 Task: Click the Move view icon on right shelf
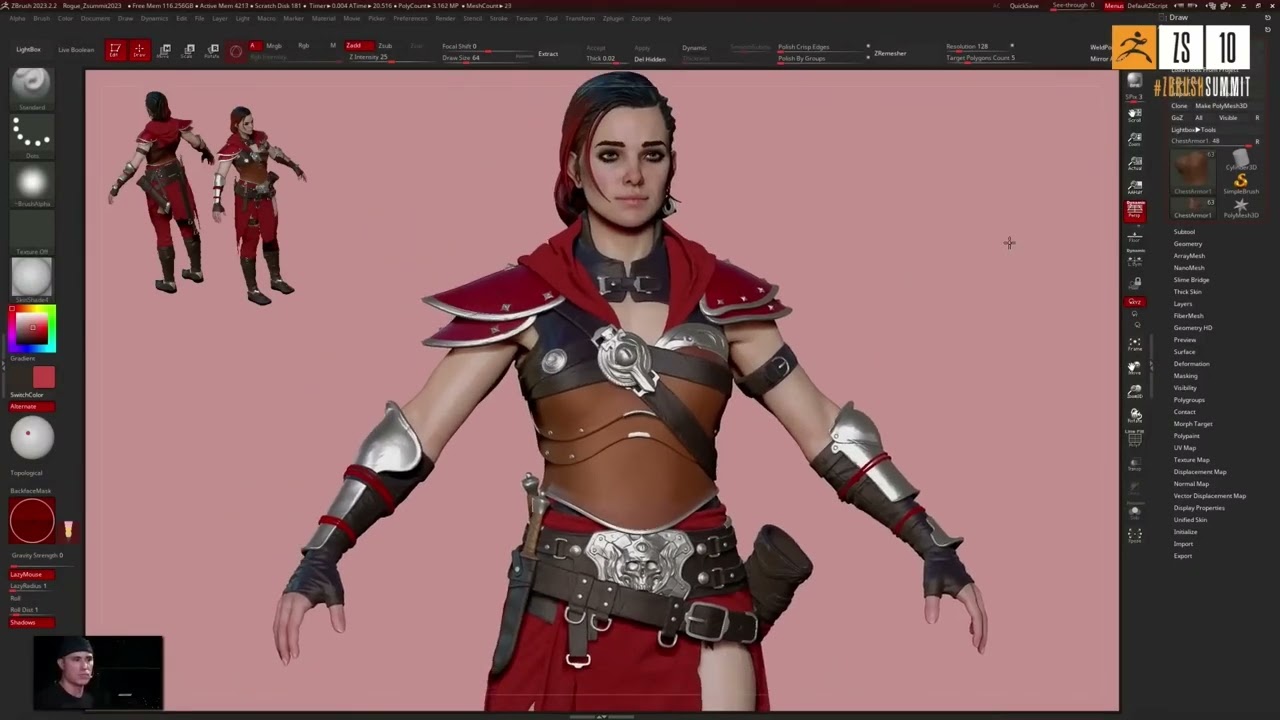1134,368
